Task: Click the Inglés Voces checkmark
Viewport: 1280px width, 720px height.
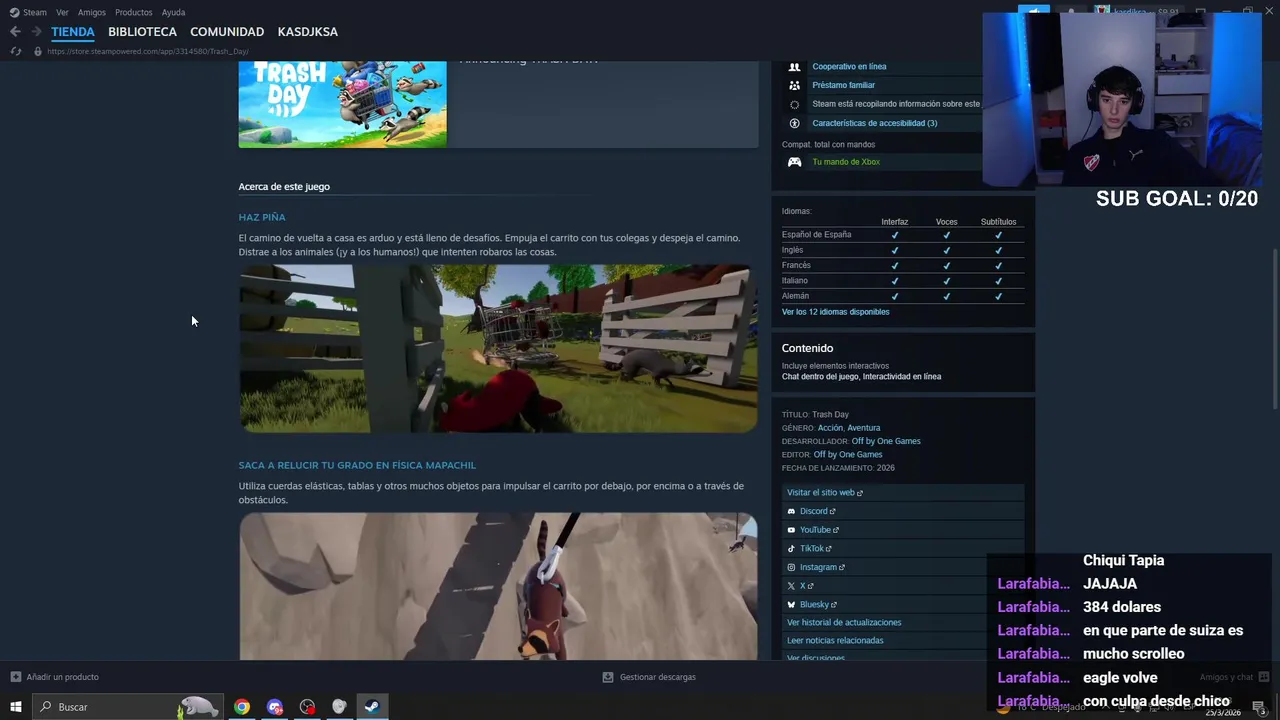Action: click(x=946, y=250)
